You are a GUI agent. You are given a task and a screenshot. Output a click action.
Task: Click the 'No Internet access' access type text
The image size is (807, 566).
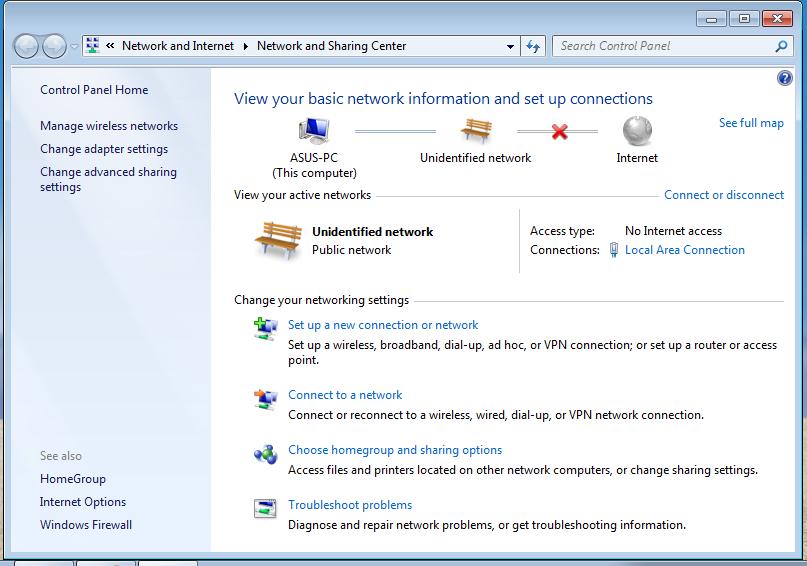(x=673, y=231)
